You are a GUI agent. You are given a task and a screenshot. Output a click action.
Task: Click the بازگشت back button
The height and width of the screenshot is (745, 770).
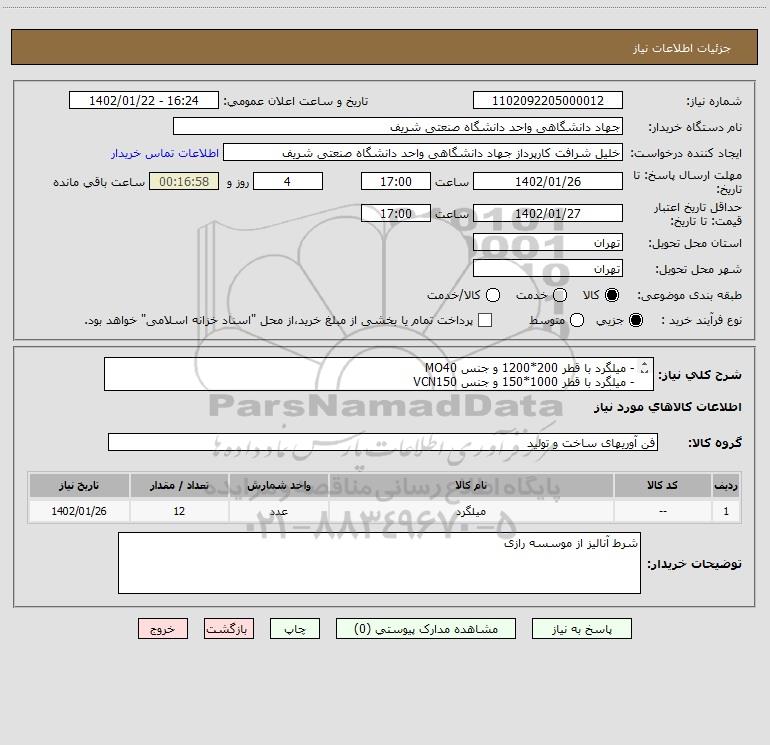pos(229,629)
